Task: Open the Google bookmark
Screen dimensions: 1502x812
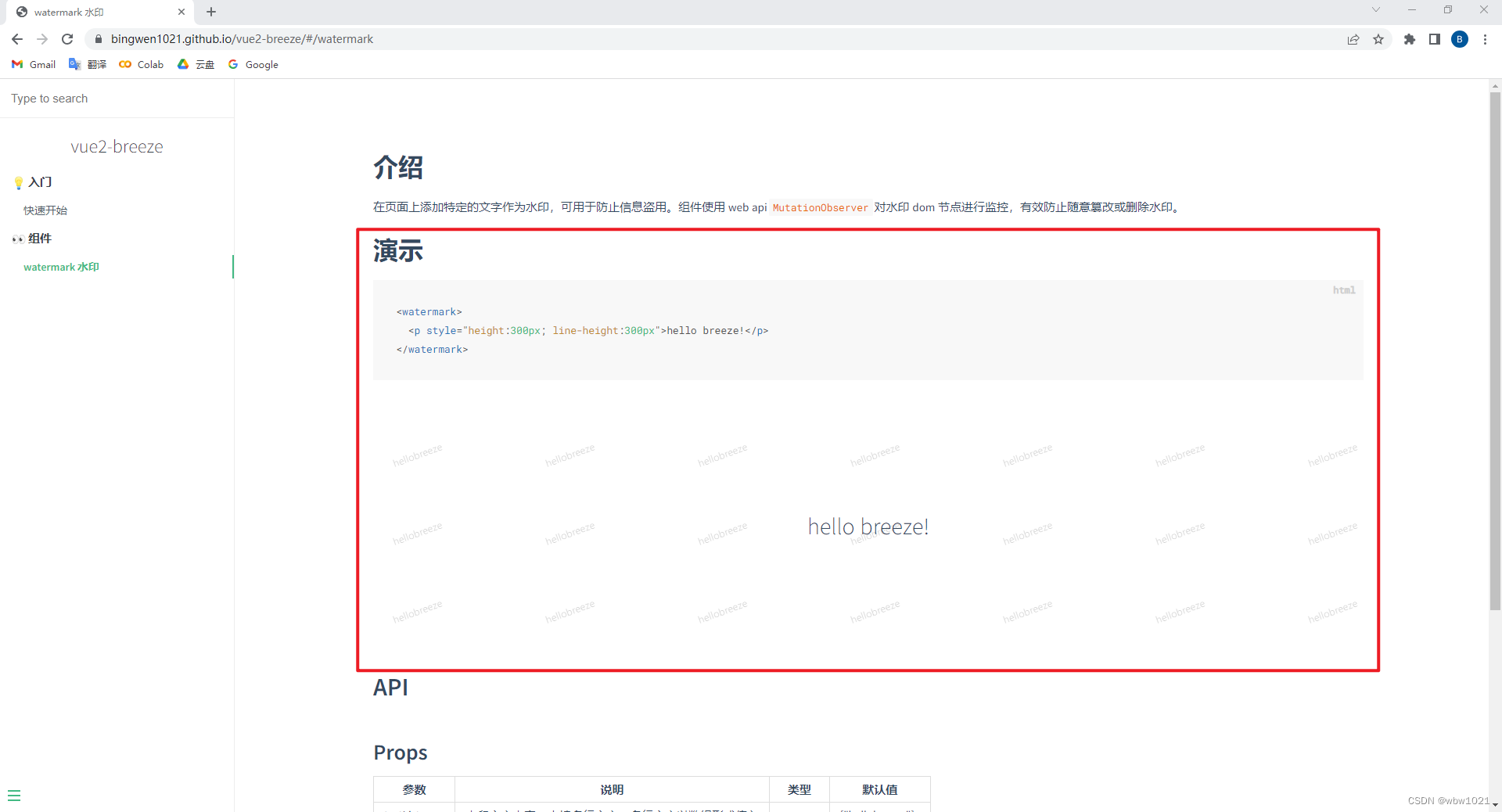Action: tap(253, 64)
